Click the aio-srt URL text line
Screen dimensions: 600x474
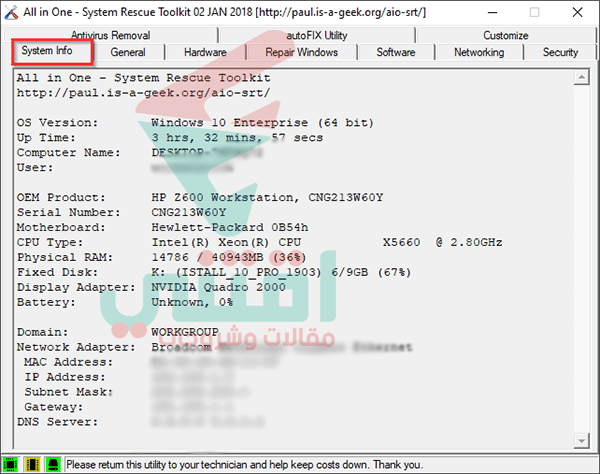click(143, 93)
